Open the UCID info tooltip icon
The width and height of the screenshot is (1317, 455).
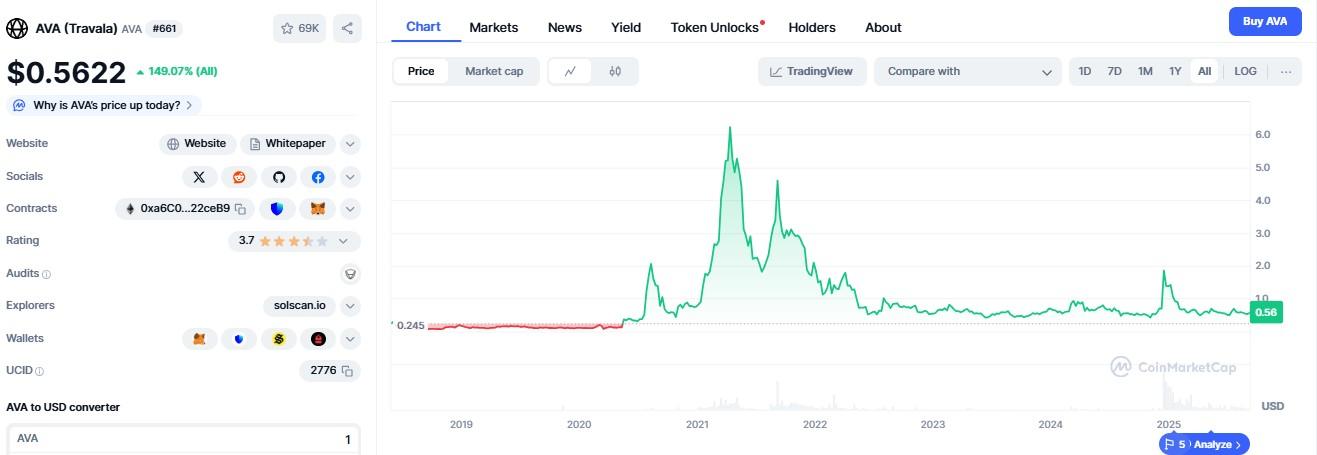pos(40,371)
